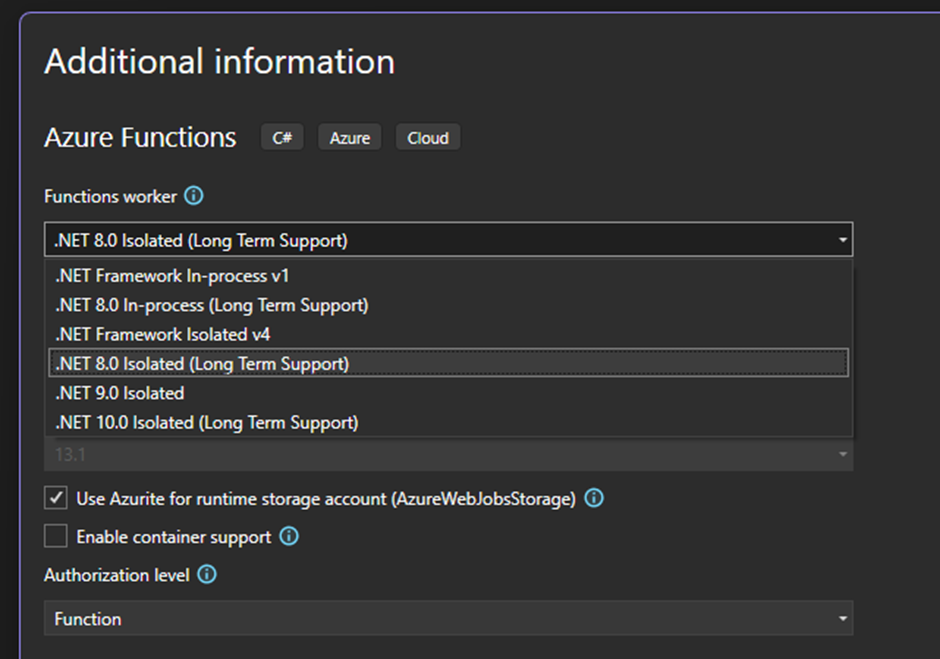Click the Additional information heading
The image size is (940, 659).
click(x=219, y=62)
